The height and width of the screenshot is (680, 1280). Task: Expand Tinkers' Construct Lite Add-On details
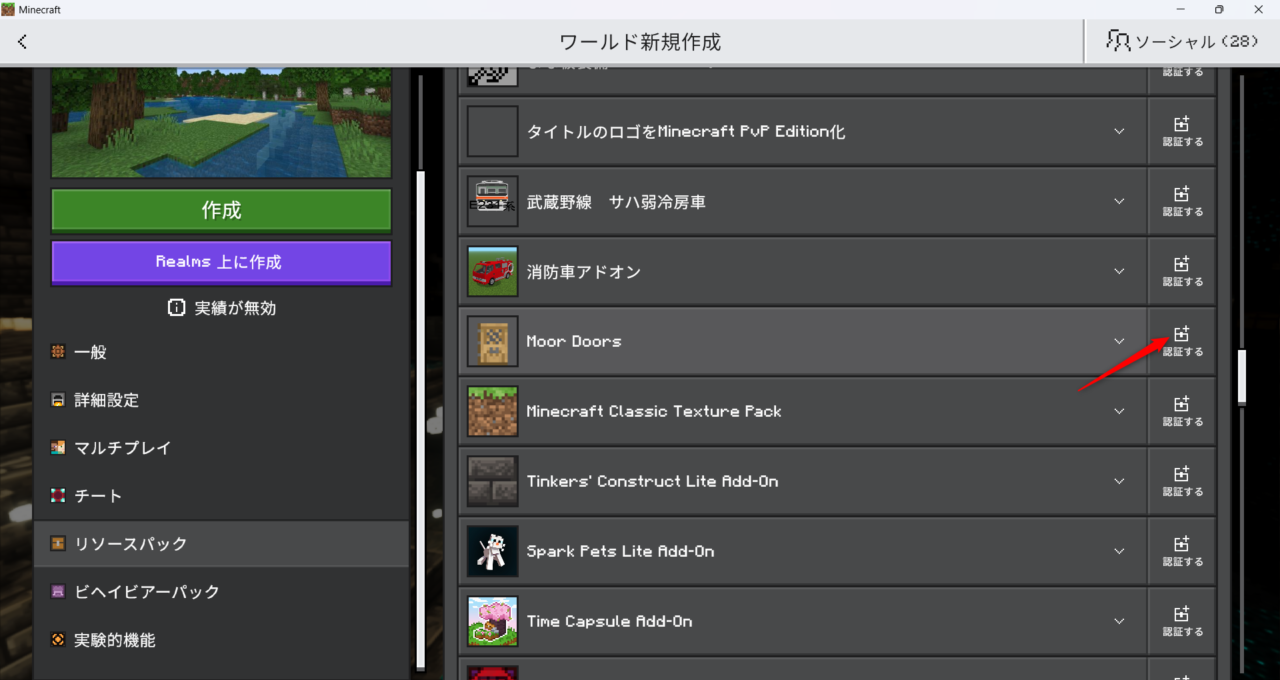1119,481
